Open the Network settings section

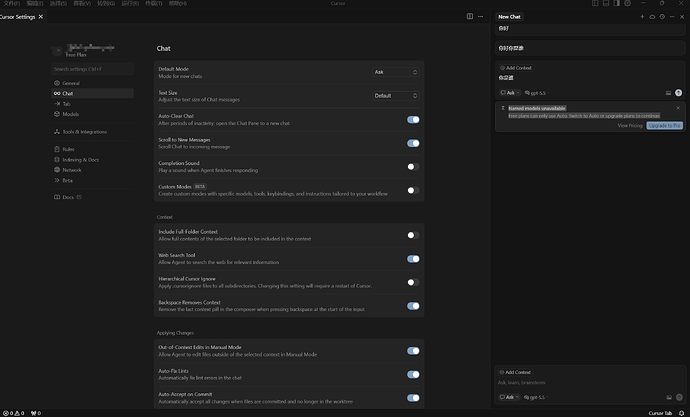coord(92,170)
